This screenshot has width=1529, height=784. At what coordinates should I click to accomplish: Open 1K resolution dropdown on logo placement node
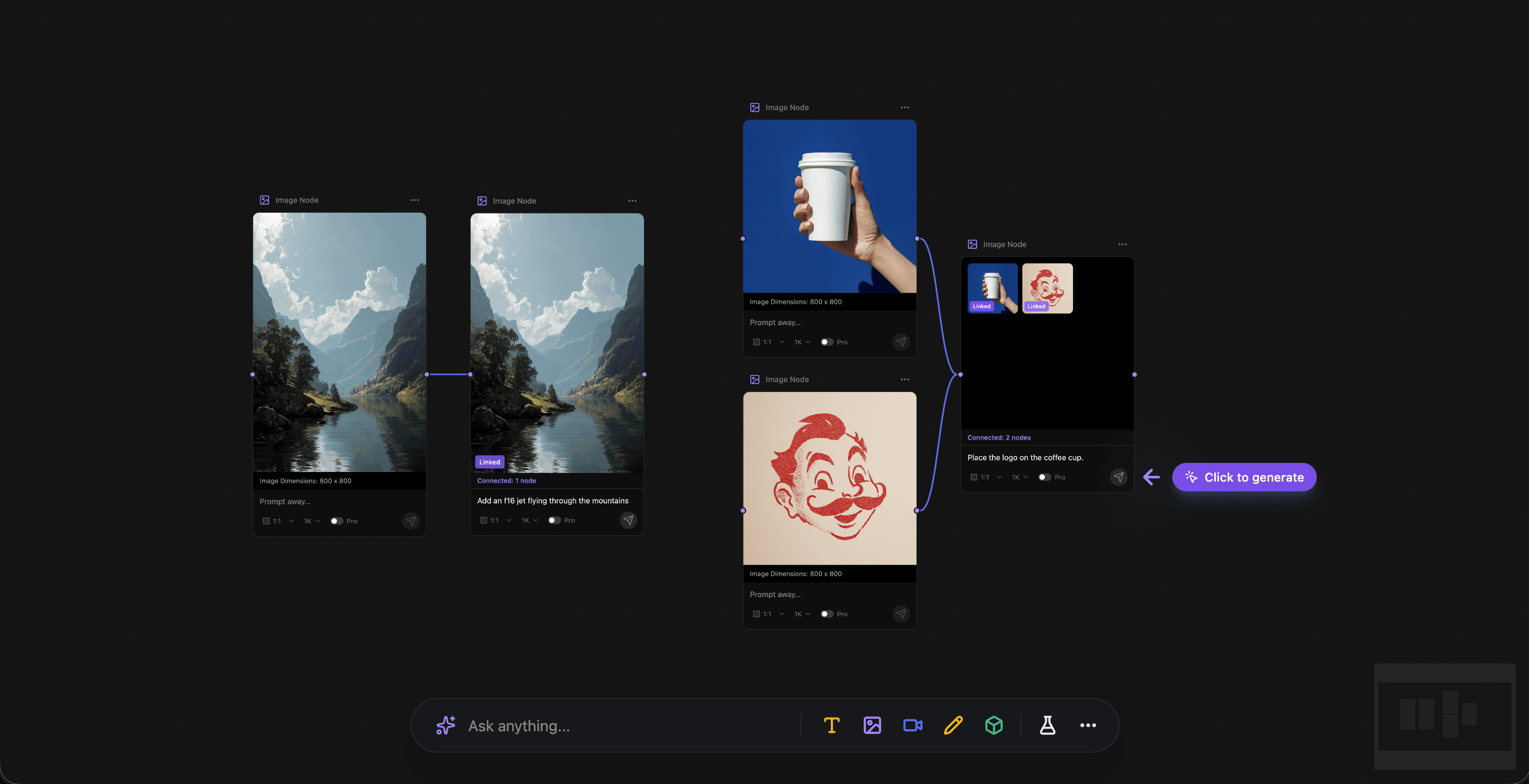pos(1019,477)
